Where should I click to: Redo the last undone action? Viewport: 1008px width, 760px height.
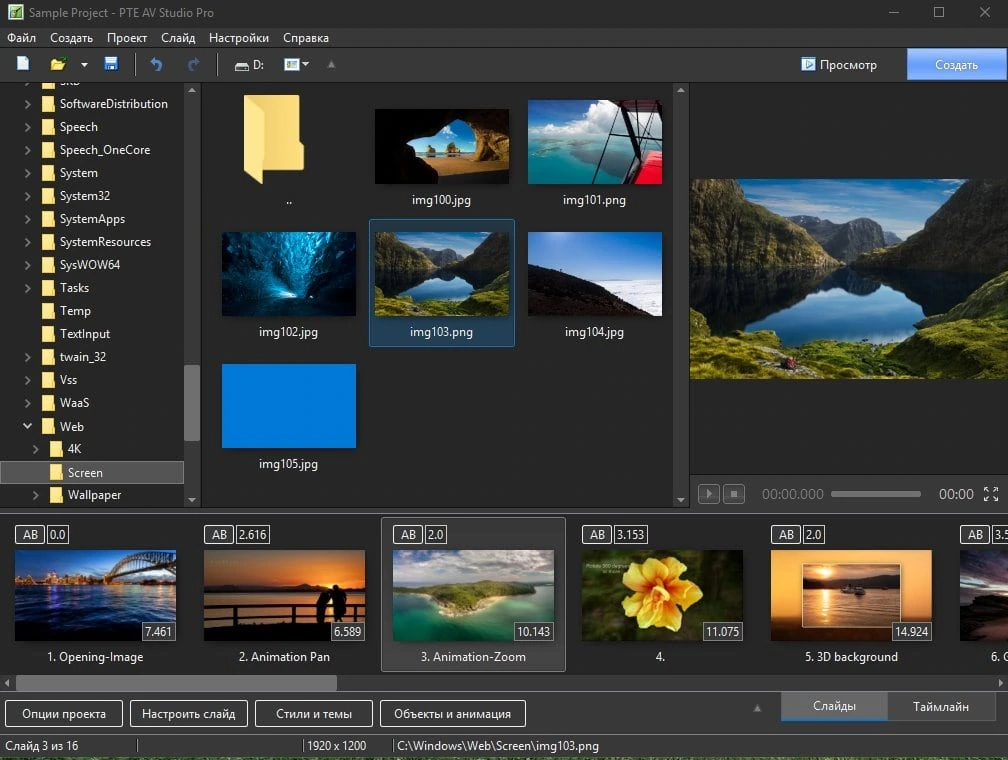193,64
